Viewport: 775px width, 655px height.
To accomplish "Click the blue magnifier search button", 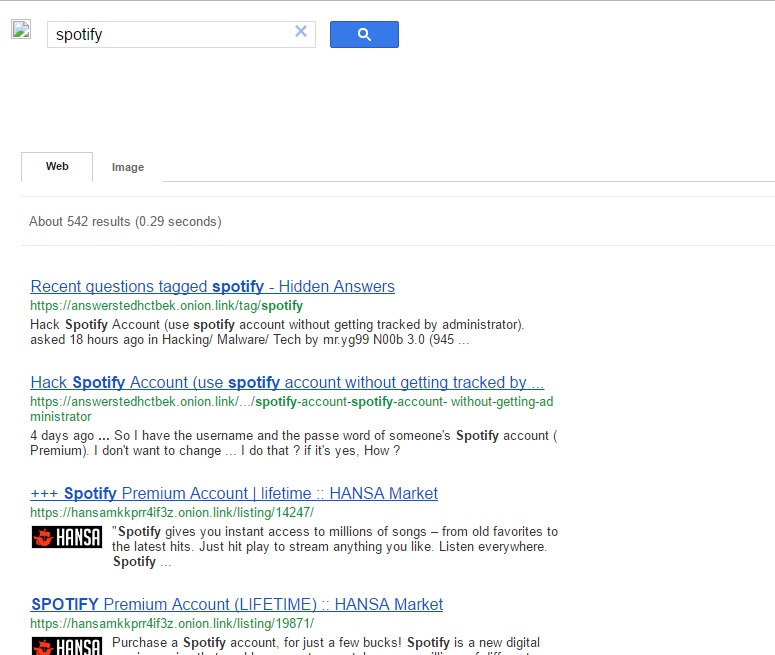I will (364, 34).
